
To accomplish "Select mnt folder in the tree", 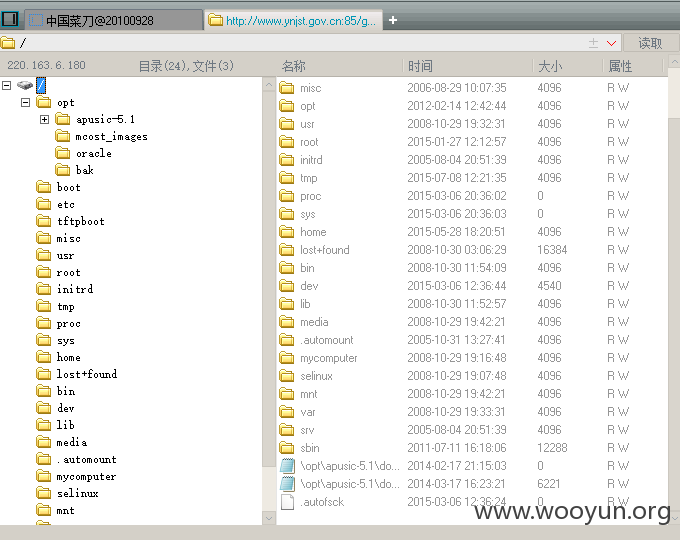I will click(55, 511).
